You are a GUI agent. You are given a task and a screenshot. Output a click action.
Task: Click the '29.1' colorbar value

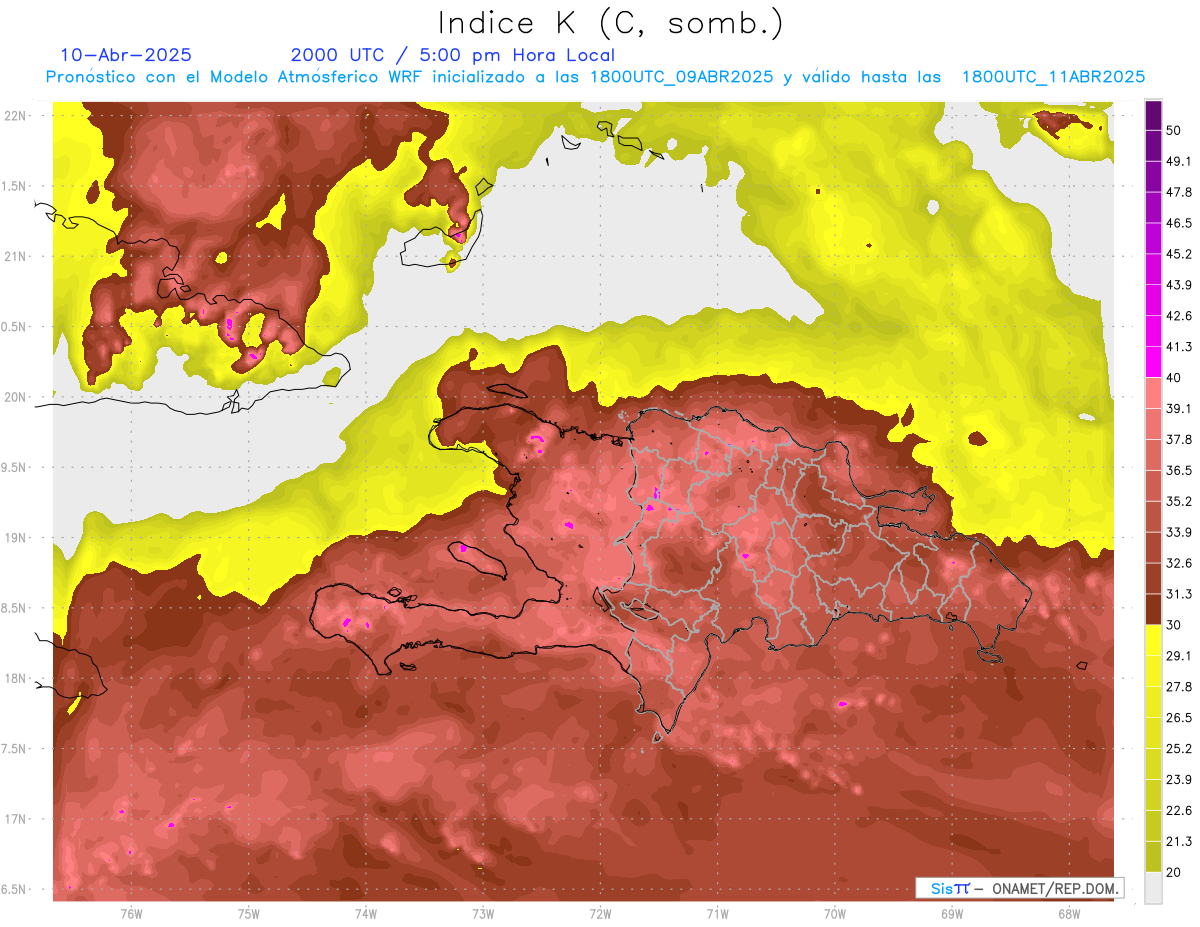[1179, 656]
